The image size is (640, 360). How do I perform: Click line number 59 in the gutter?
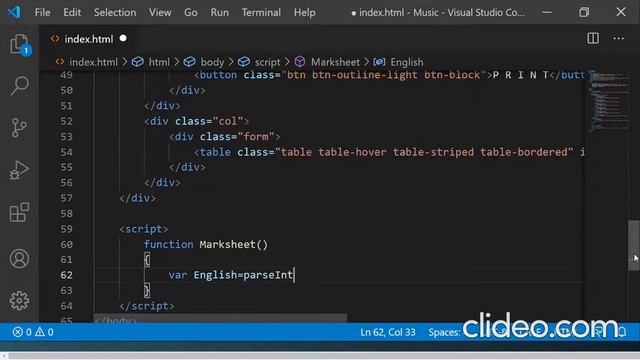(67, 229)
